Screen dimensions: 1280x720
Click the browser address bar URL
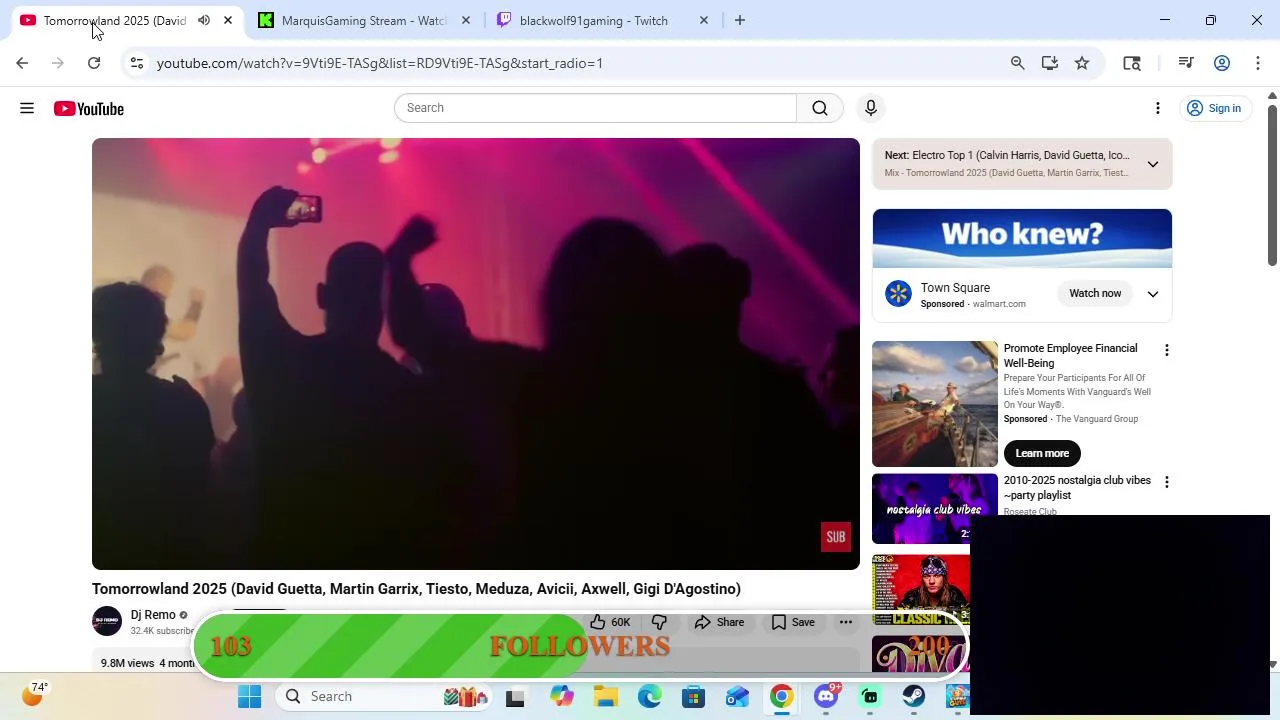pyautogui.click(x=380, y=63)
